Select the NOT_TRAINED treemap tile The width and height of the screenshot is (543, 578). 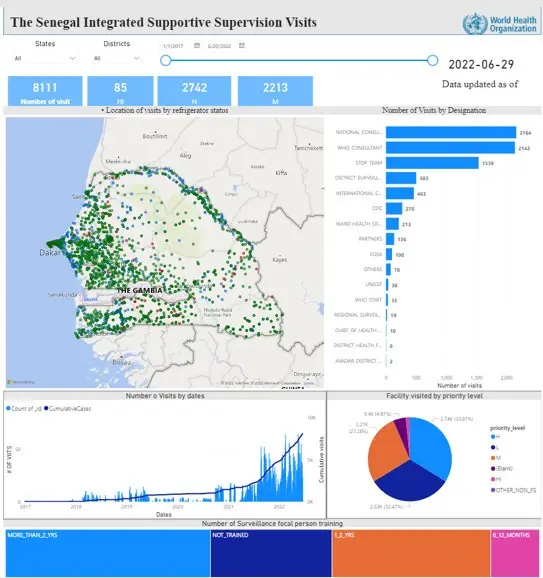(x=271, y=553)
